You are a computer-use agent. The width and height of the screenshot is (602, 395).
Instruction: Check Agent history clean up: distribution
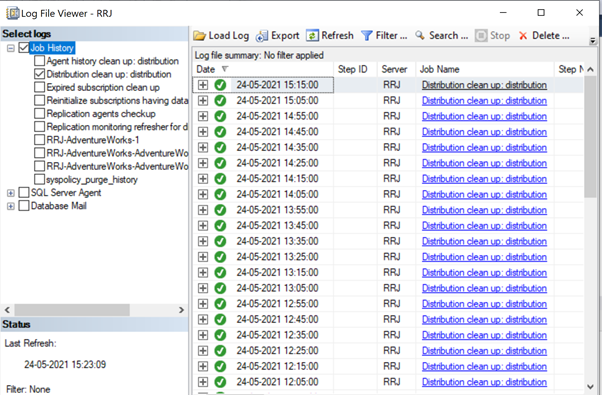pos(39,61)
